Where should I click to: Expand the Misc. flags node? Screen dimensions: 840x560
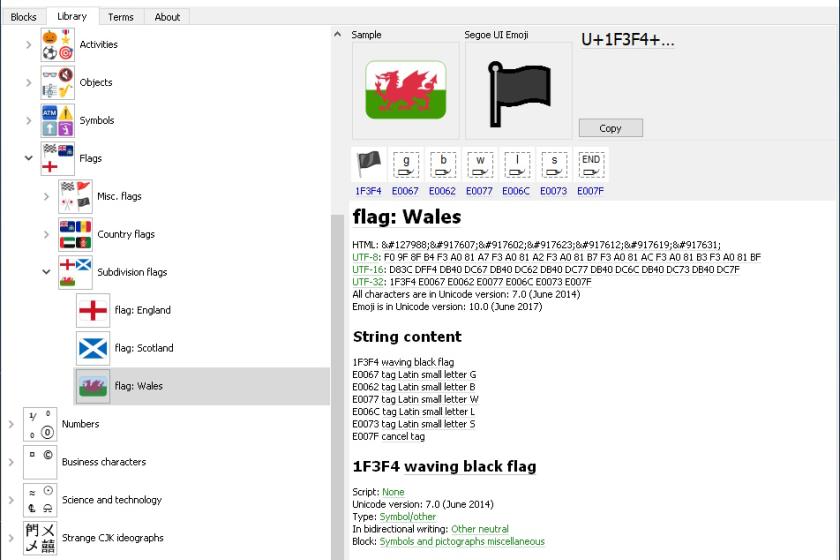point(46,197)
